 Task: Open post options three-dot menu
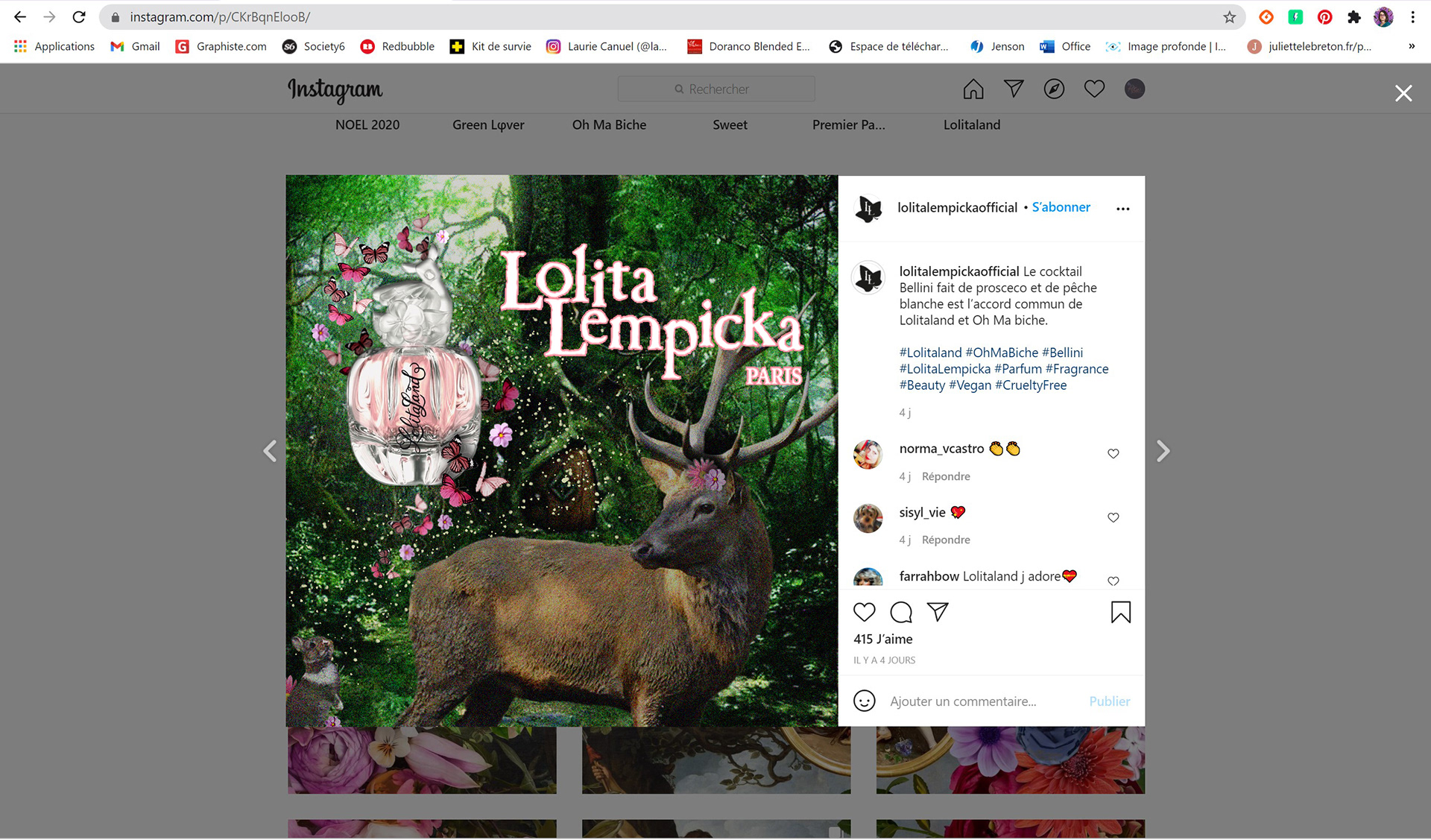(x=1122, y=209)
